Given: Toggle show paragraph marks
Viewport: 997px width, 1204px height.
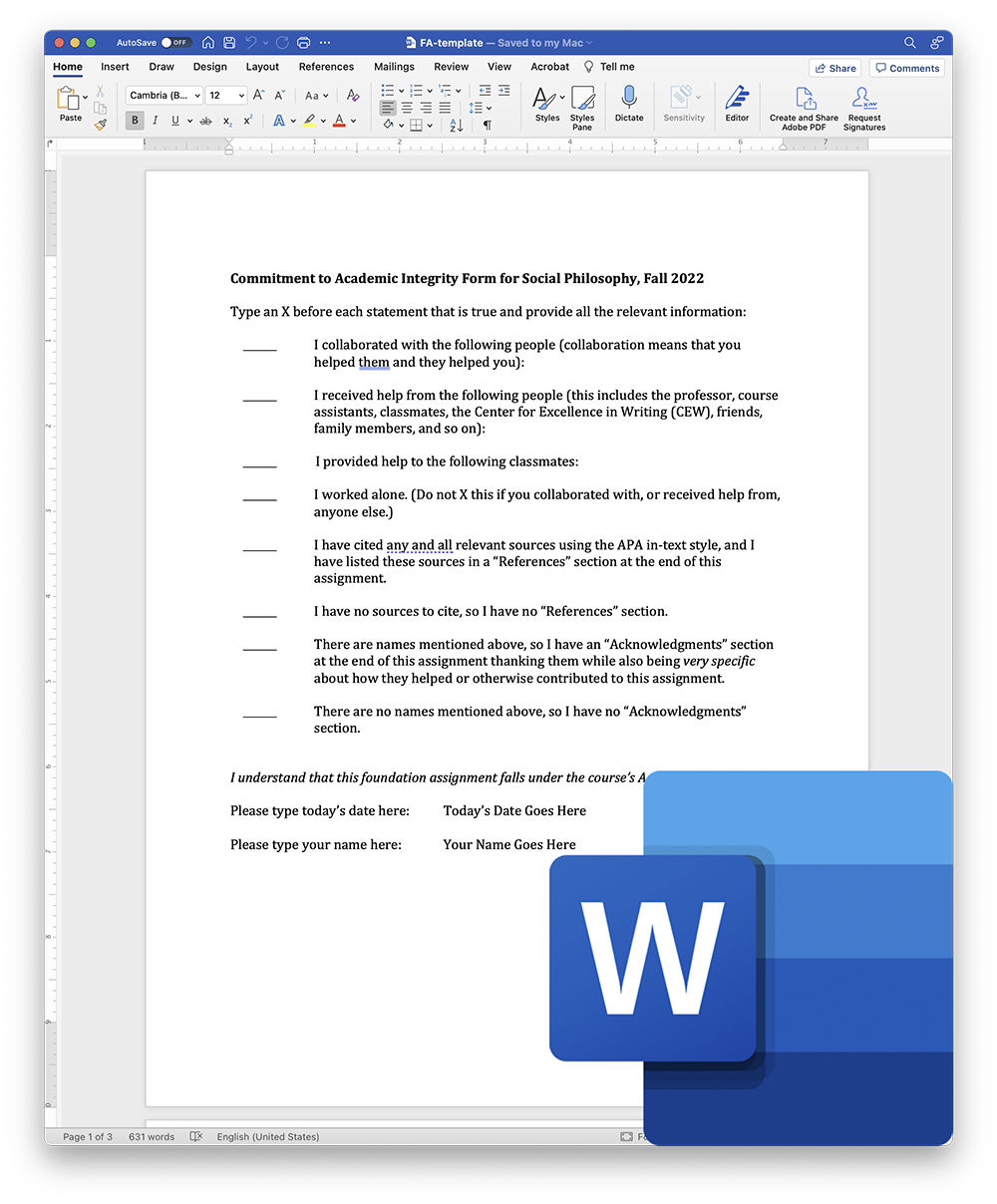Looking at the screenshot, I should pyautogui.click(x=488, y=125).
